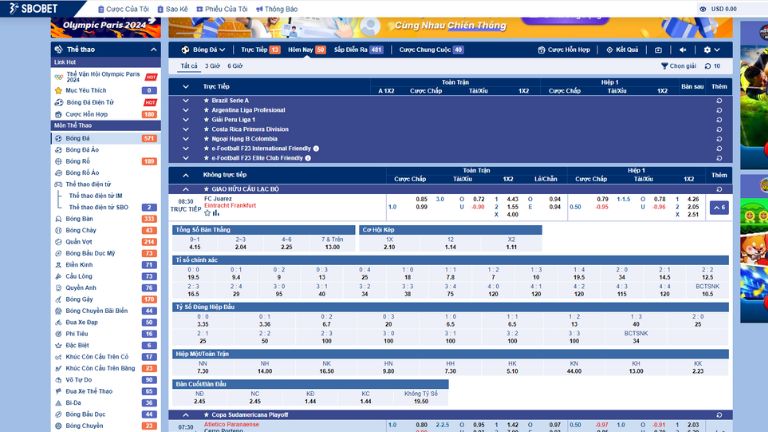Select the 6 Giờ time filter

click(235, 66)
